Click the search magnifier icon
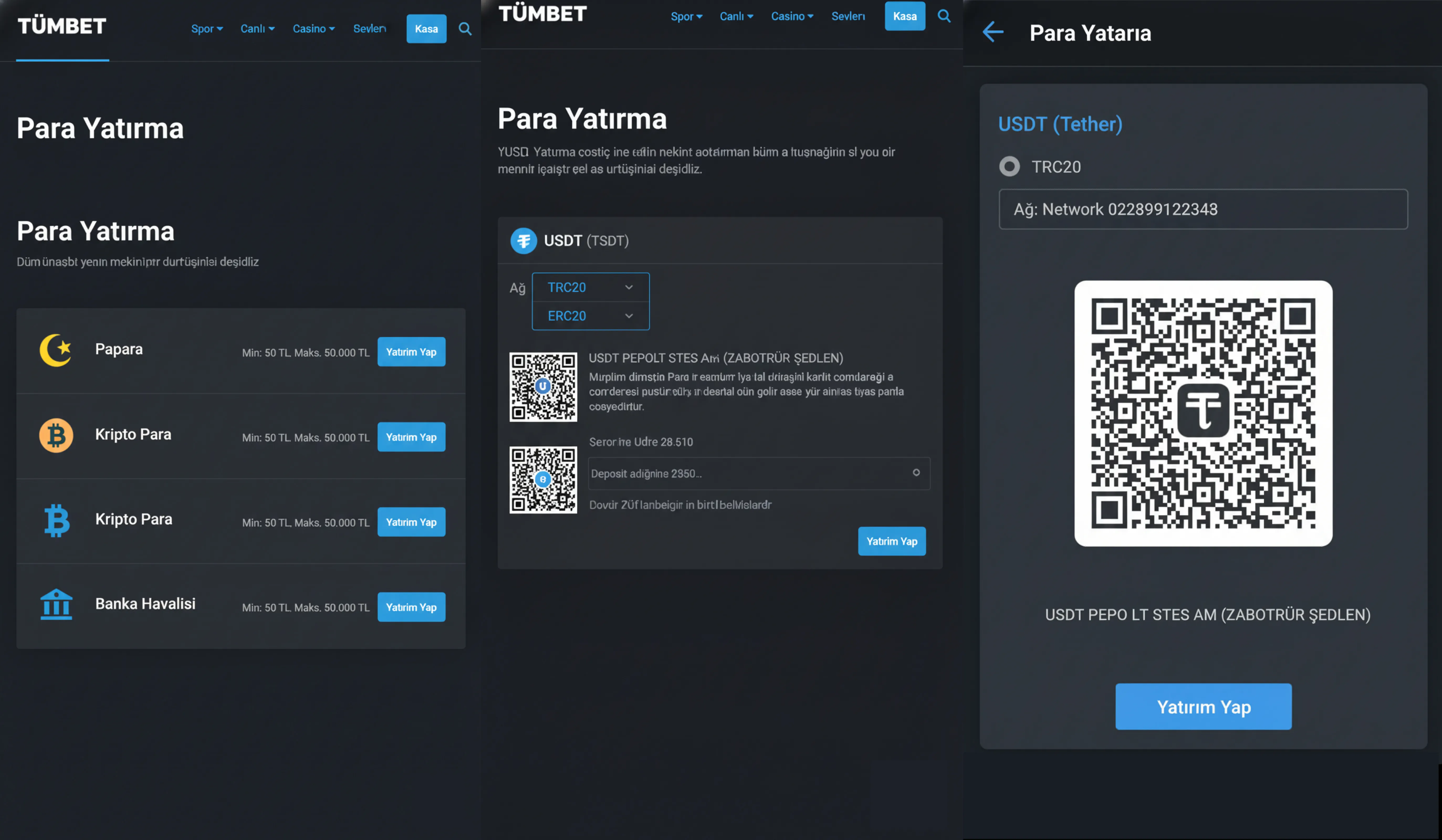Image resolution: width=1442 pixels, height=840 pixels. click(x=465, y=29)
